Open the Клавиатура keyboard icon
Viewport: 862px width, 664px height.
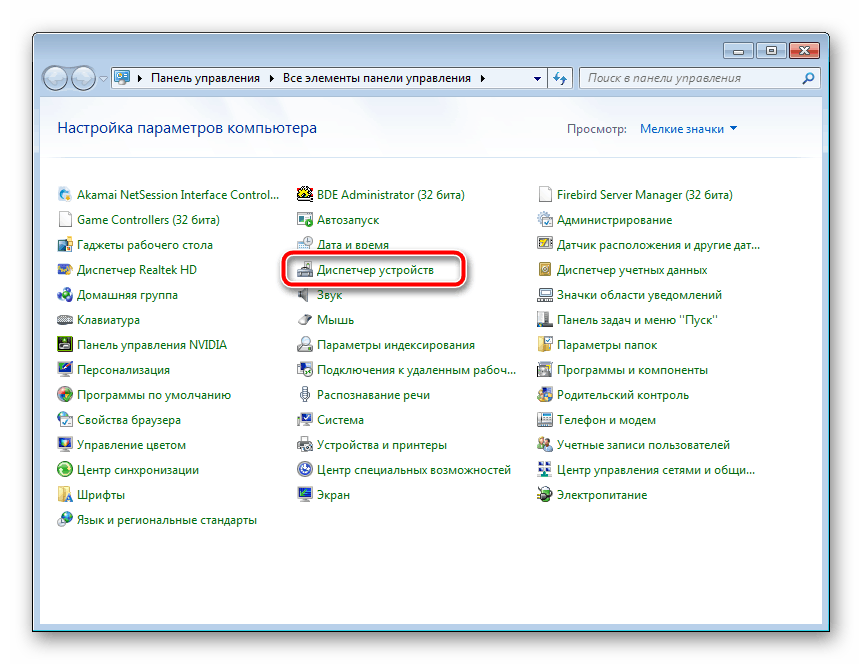[65, 320]
